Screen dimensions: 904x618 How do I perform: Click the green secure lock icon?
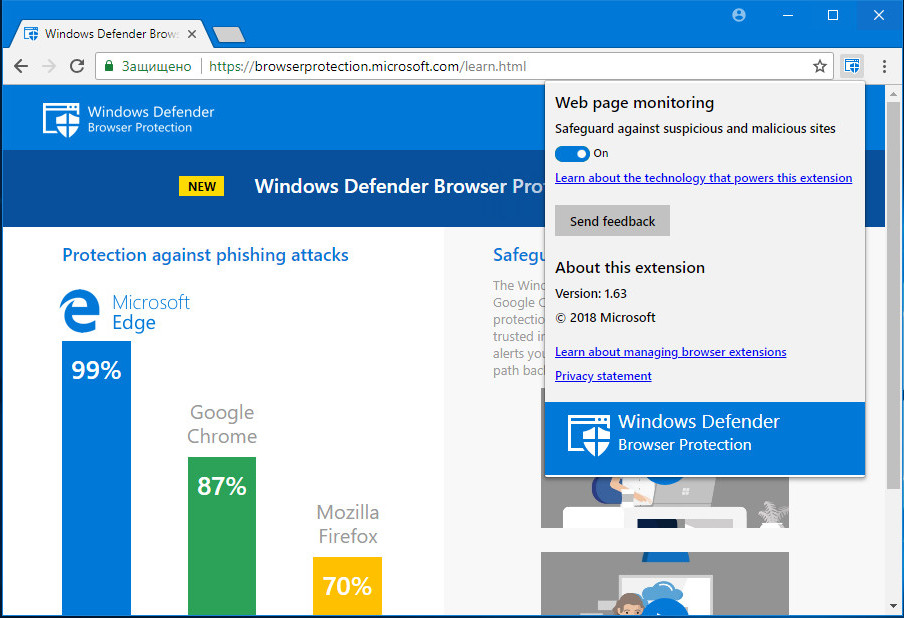(108, 66)
